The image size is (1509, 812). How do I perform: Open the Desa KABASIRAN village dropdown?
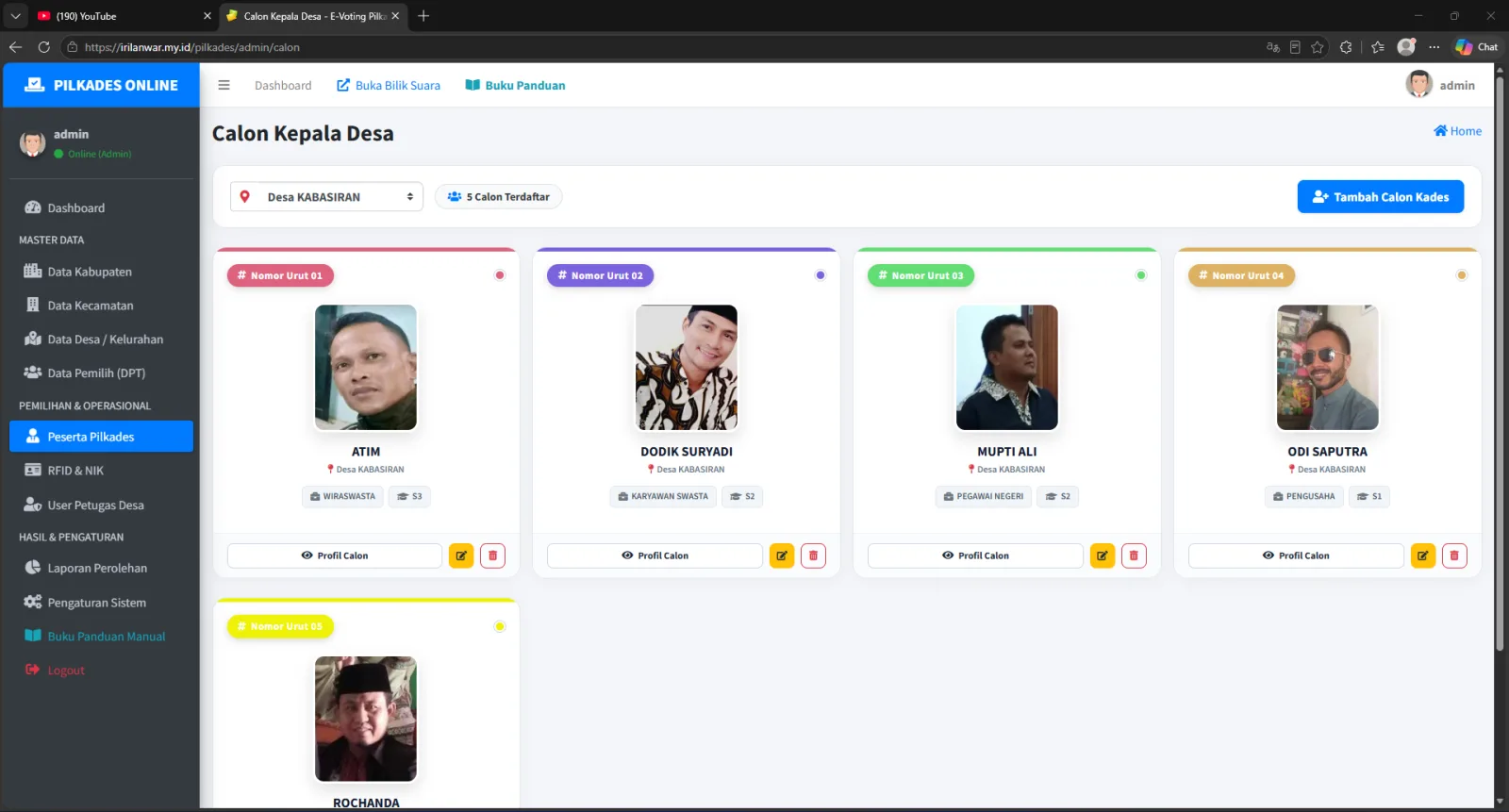[x=326, y=196]
